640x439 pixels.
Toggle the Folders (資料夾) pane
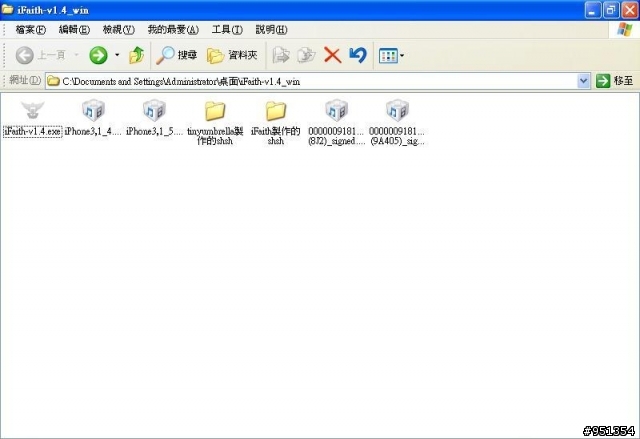[232, 55]
